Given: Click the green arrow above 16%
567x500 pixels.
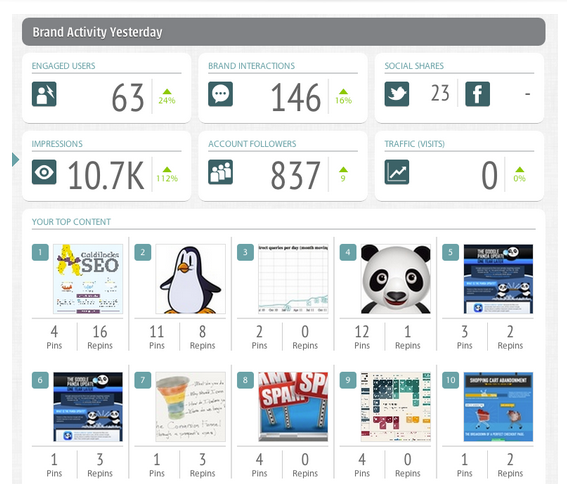Looking at the screenshot, I should click(x=343, y=91).
